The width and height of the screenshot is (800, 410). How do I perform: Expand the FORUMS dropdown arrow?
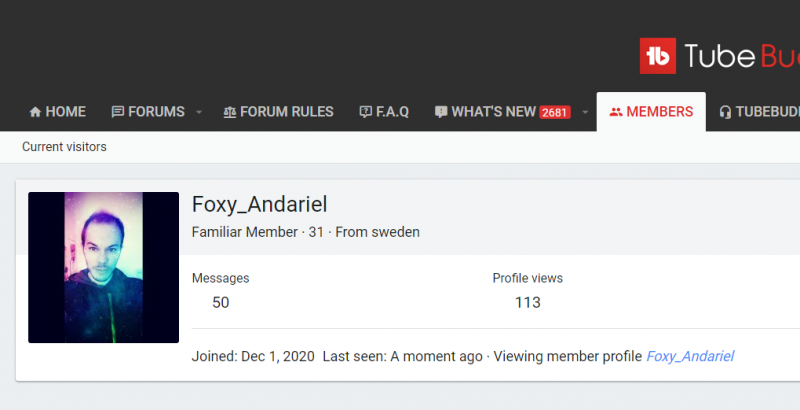[199, 112]
